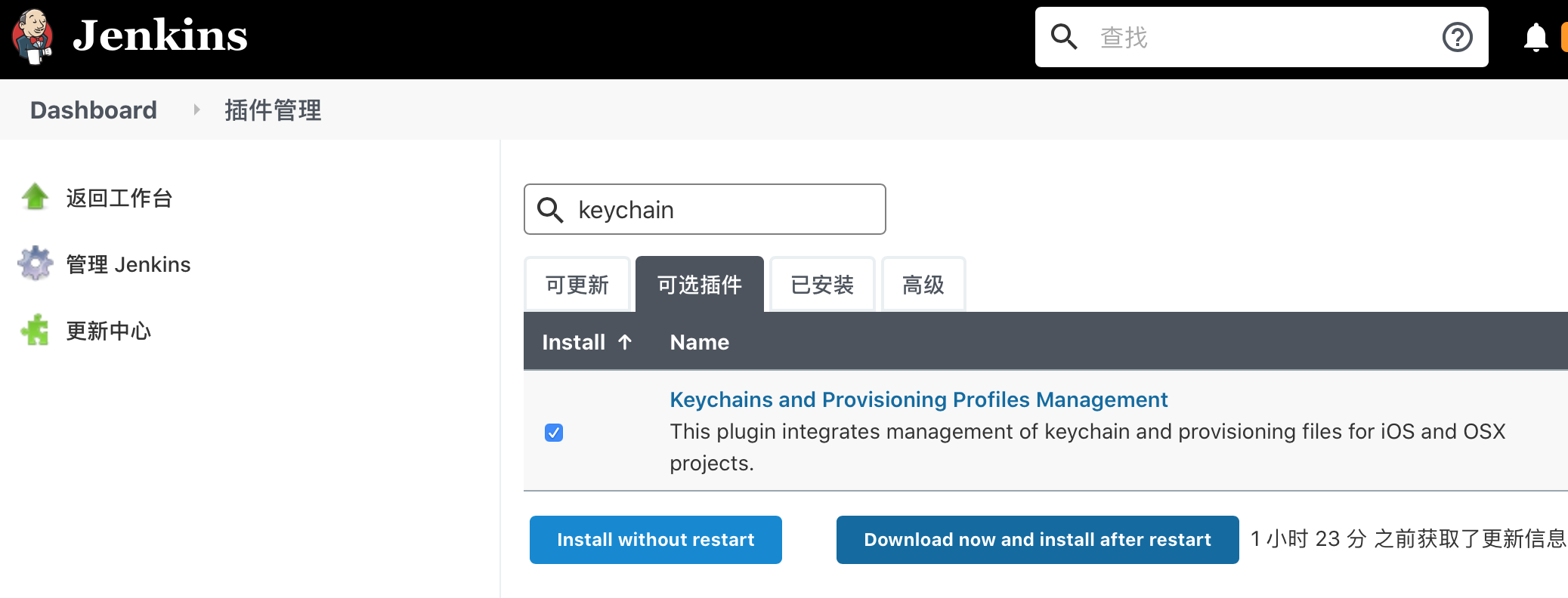Click Download now and install after restart
Screen dimensions: 1568x598
tap(1037, 540)
